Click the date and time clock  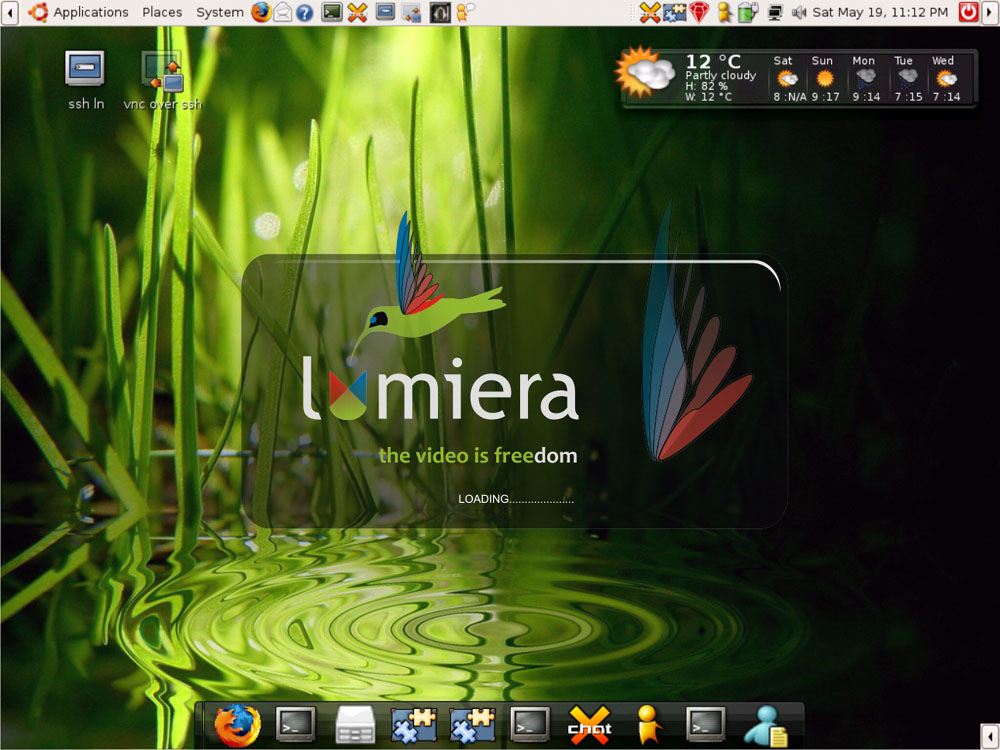(x=880, y=12)
